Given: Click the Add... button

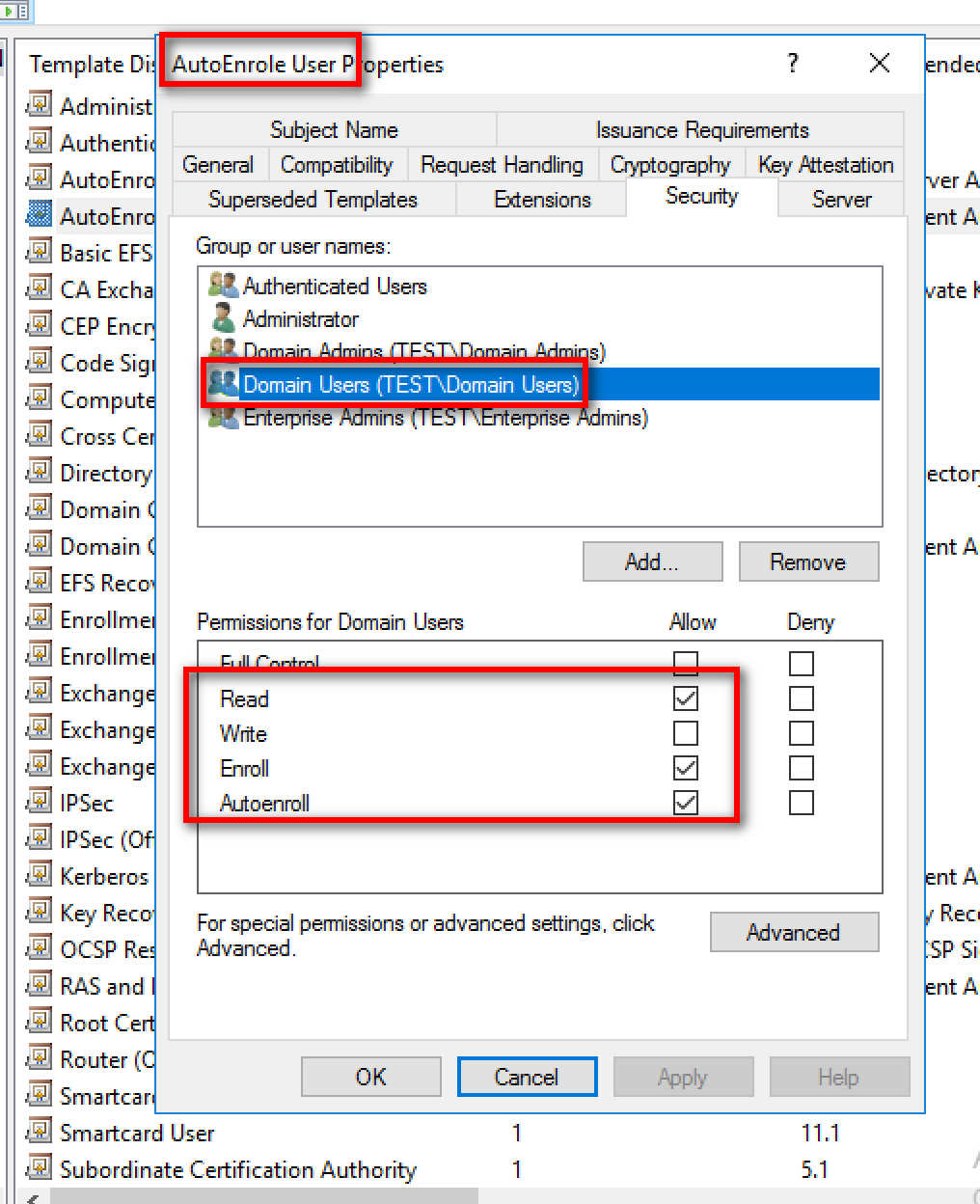Looking at the screenshot, I should 652,561.
